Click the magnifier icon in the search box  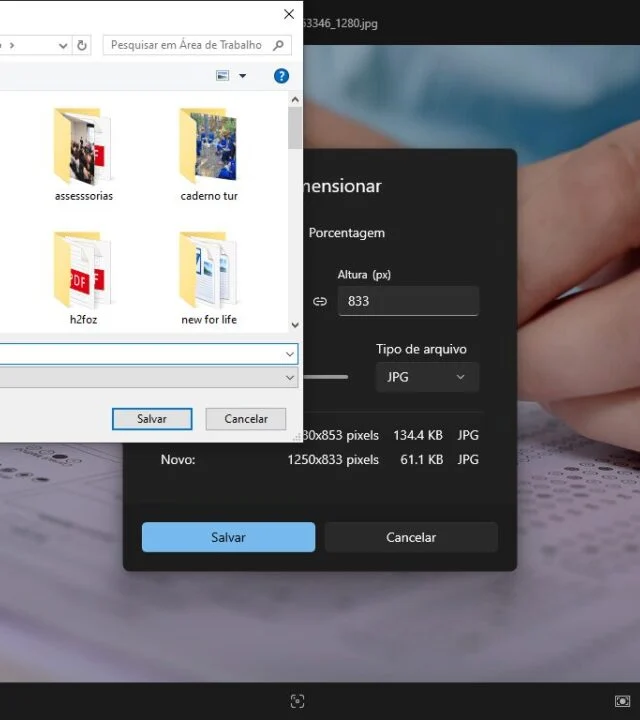pos(279,45)
